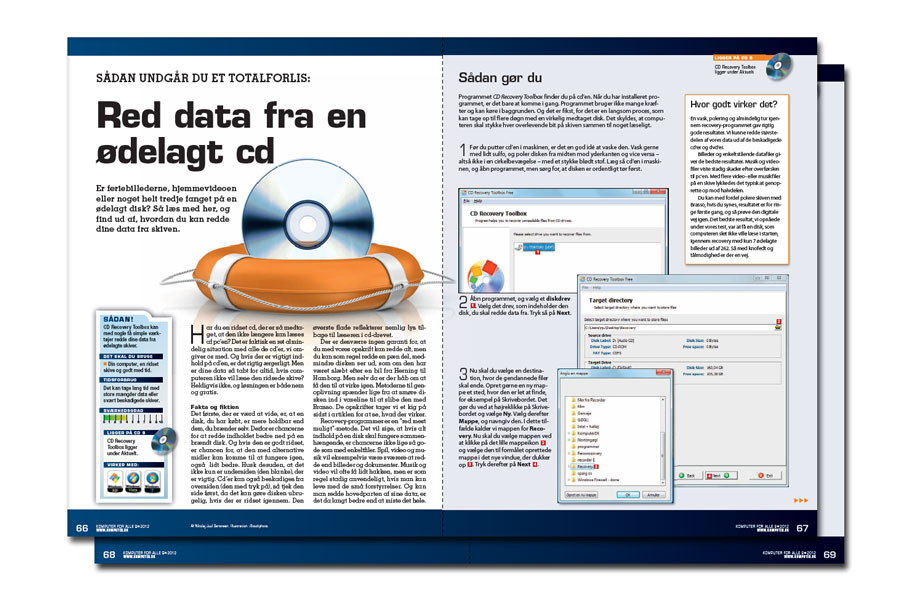The image size is (900, 599).
Task: Select the Genveje folder
Action: [x=580, y=413]
